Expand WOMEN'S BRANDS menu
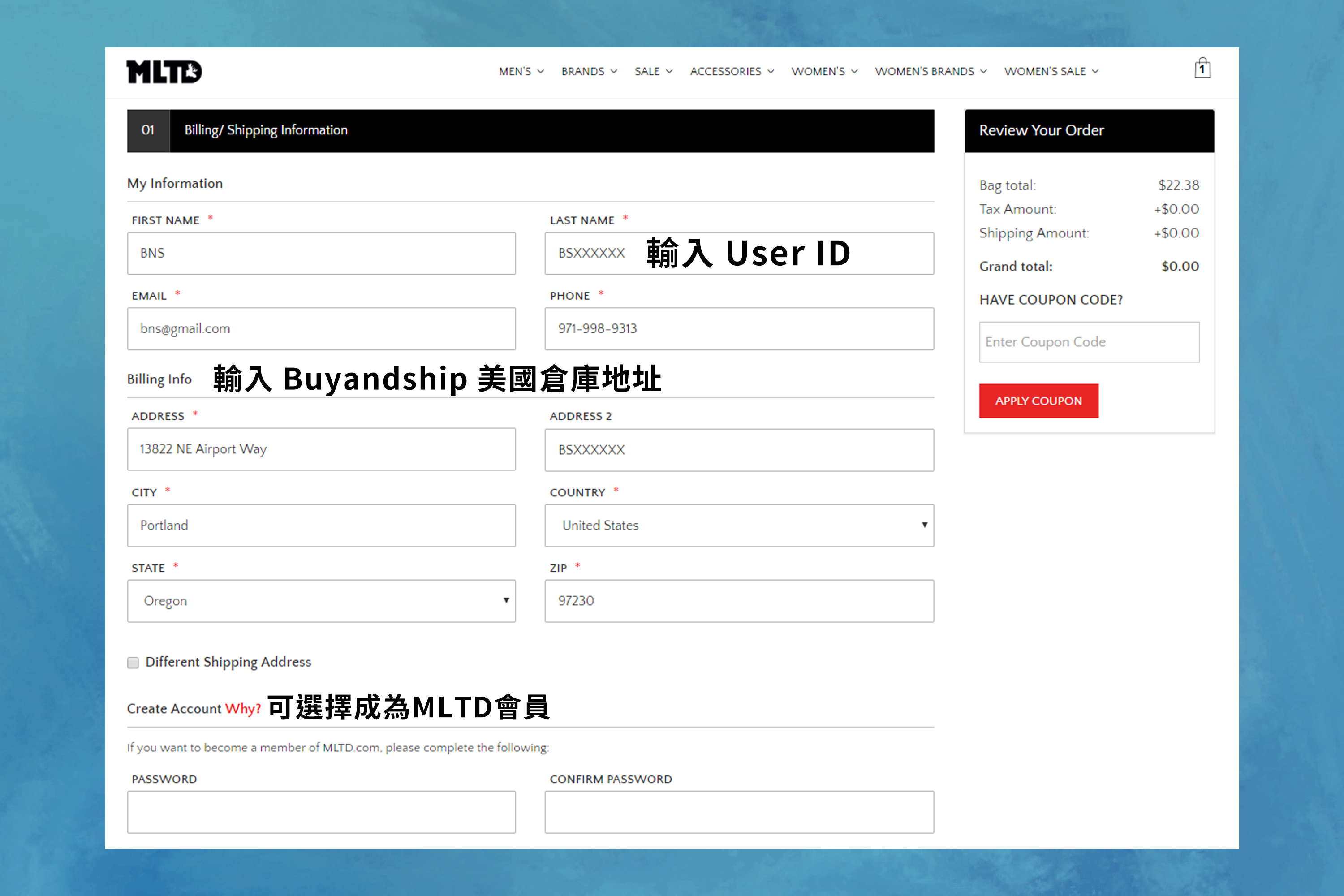Image resolution: width=1344 pixels, height=896 pixels. pos(930,71)
